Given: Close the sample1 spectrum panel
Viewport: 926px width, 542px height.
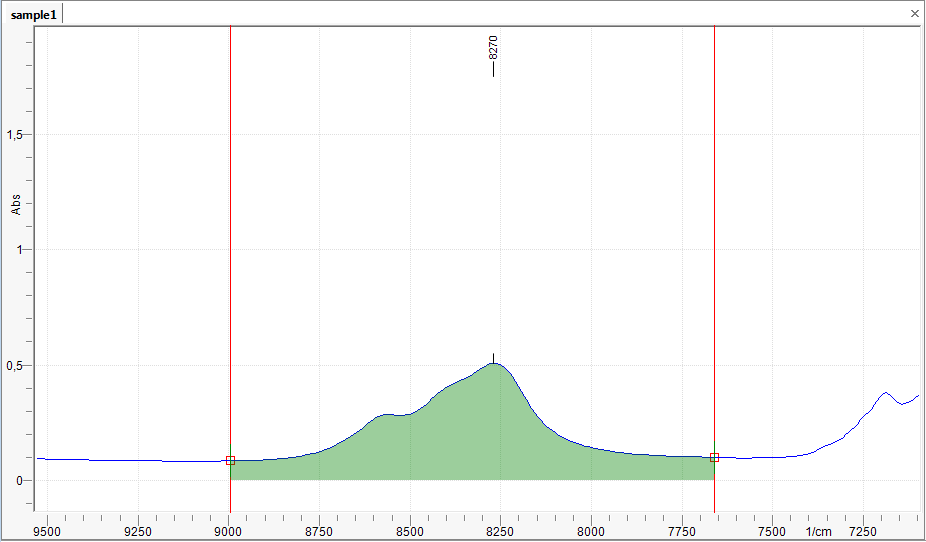Looking at the screenshot, I should 914,14.
